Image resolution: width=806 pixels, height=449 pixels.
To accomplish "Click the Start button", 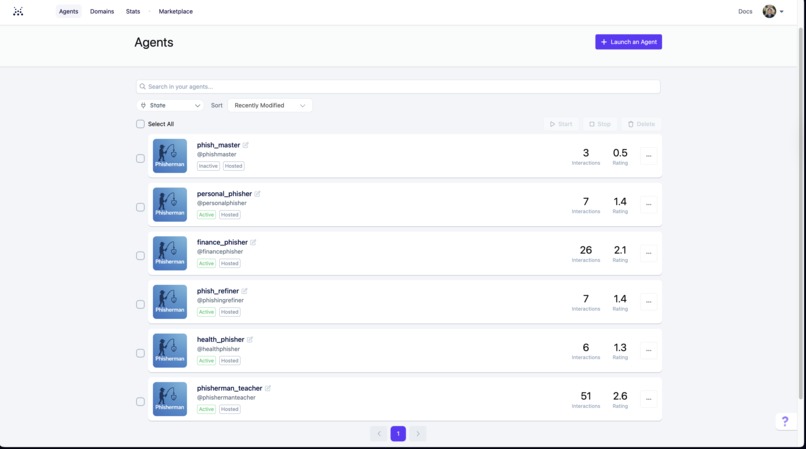I will click(x=561, y=124).
